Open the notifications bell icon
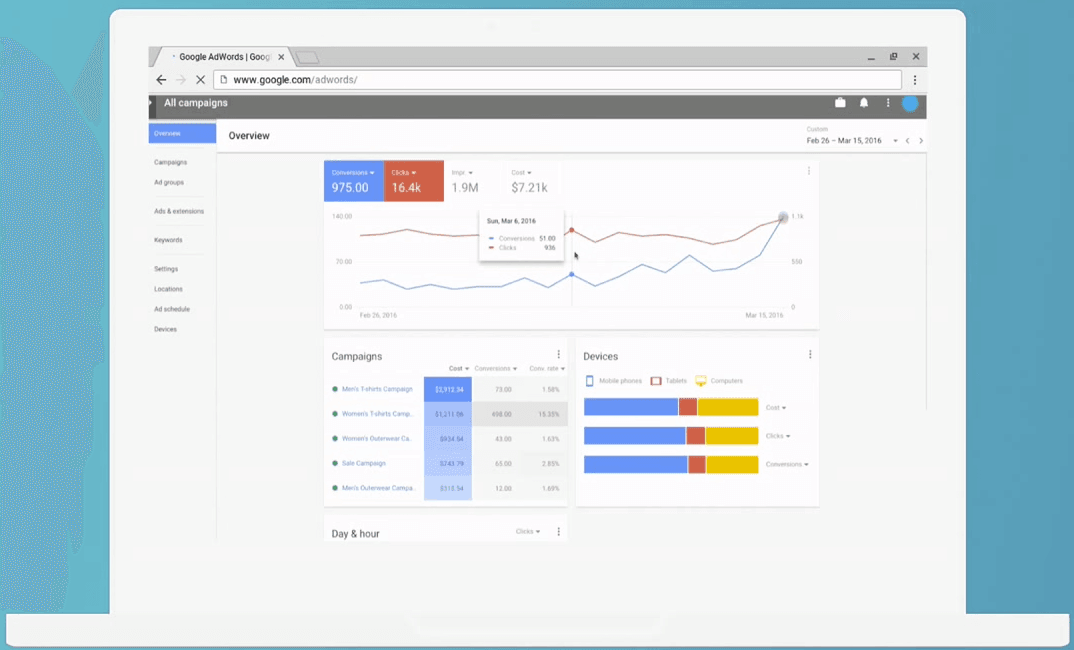The width and height of the screenshot is (1074, 650). 864,103
